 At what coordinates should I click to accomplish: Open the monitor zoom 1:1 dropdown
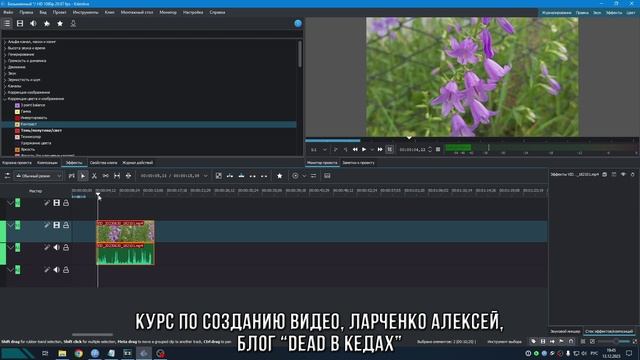click(x=319, y=150)
